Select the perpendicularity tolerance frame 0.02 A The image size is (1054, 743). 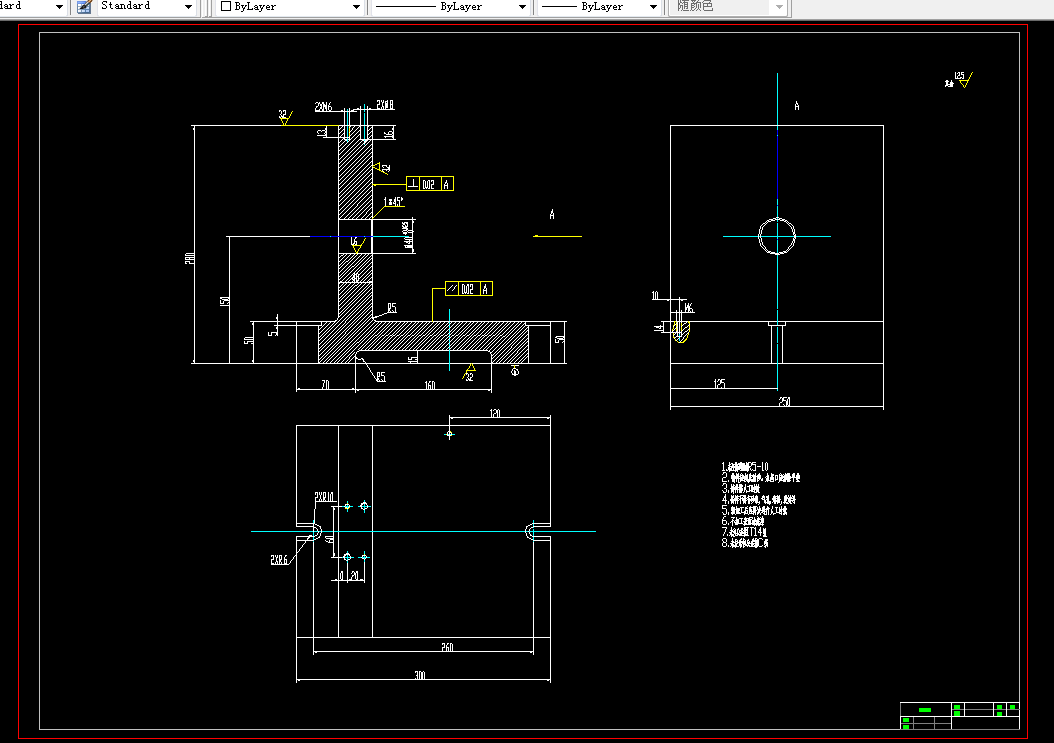(430, 184)
